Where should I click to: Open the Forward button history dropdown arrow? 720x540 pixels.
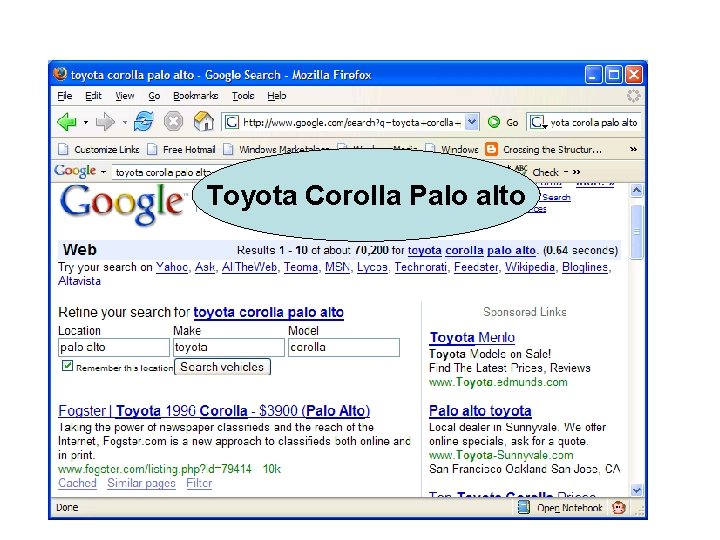coord(124,123)
